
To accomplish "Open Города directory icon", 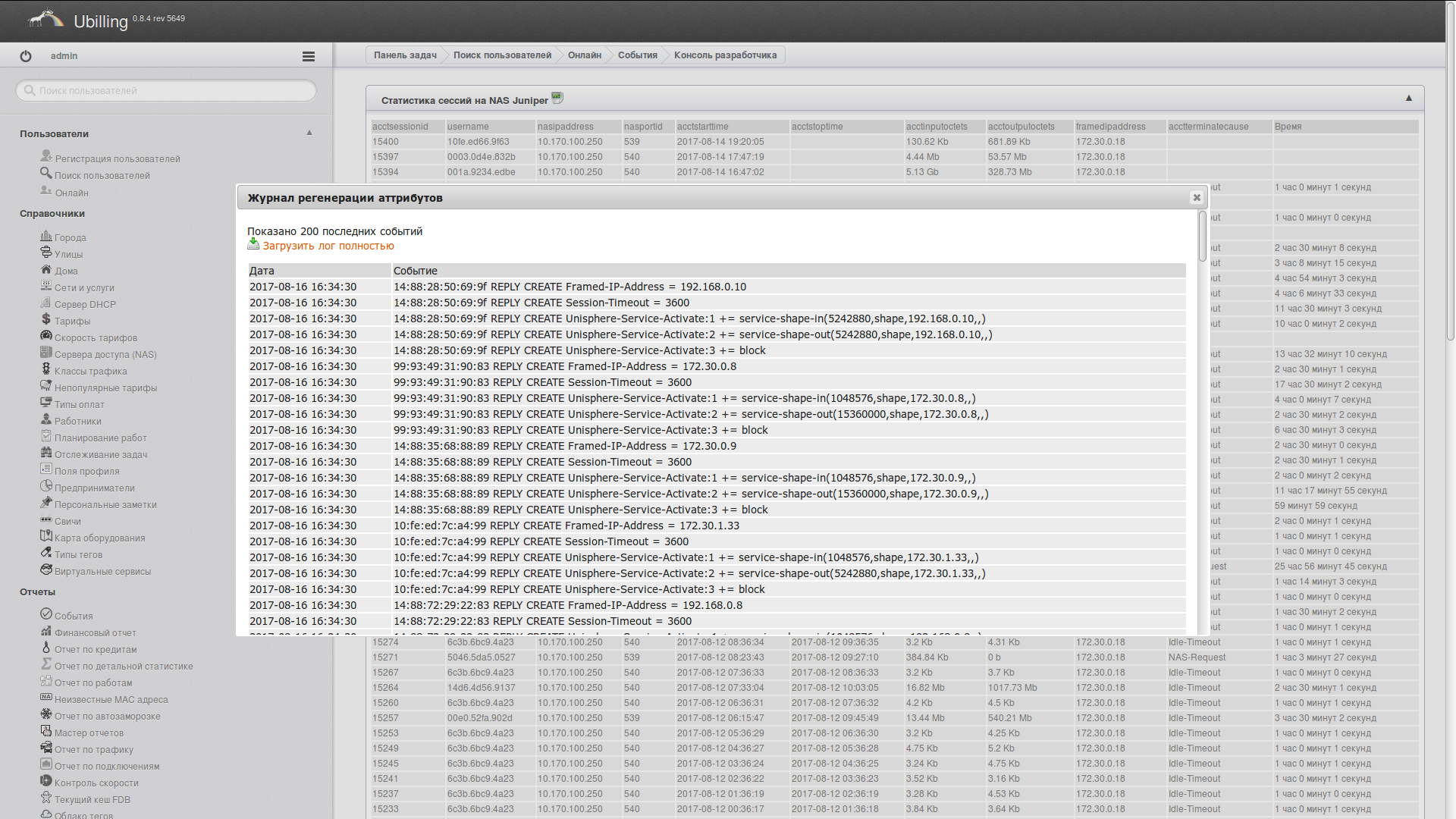I will (x=46, y=236).
